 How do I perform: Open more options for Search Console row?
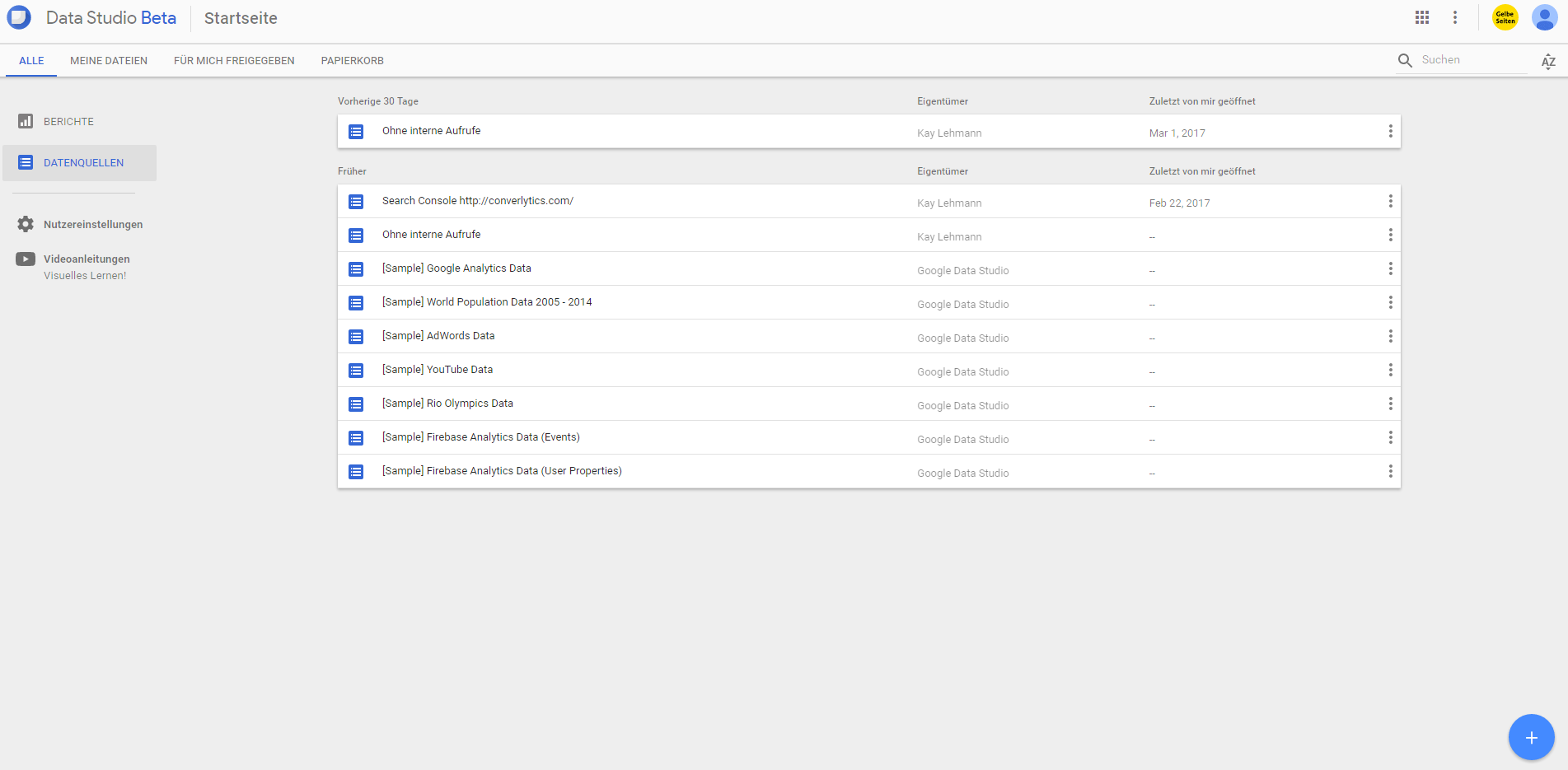[1390, 201]
